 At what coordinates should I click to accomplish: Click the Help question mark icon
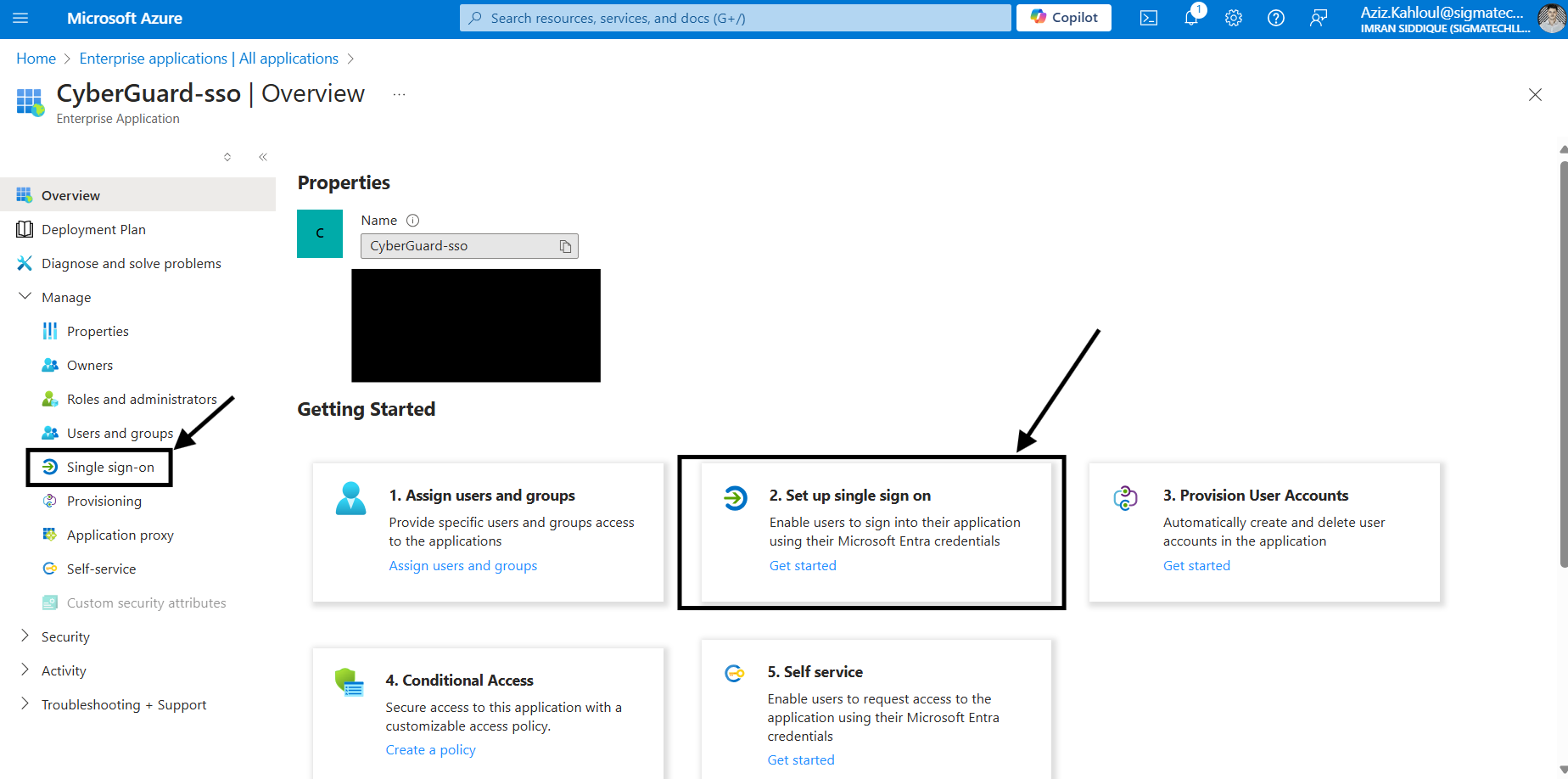tap(1275, 18)
